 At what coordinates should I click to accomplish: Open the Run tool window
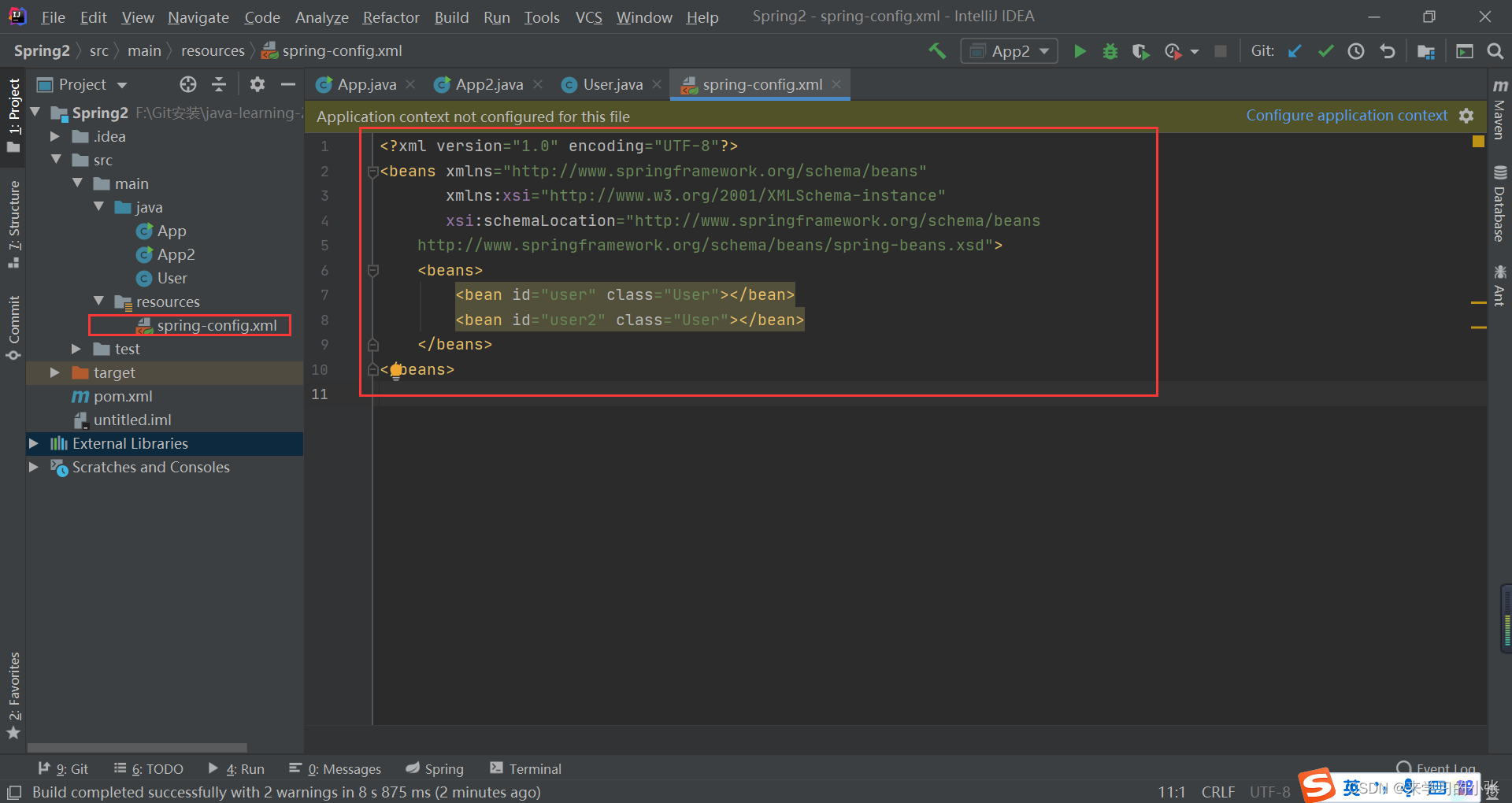tap(236, 769)
